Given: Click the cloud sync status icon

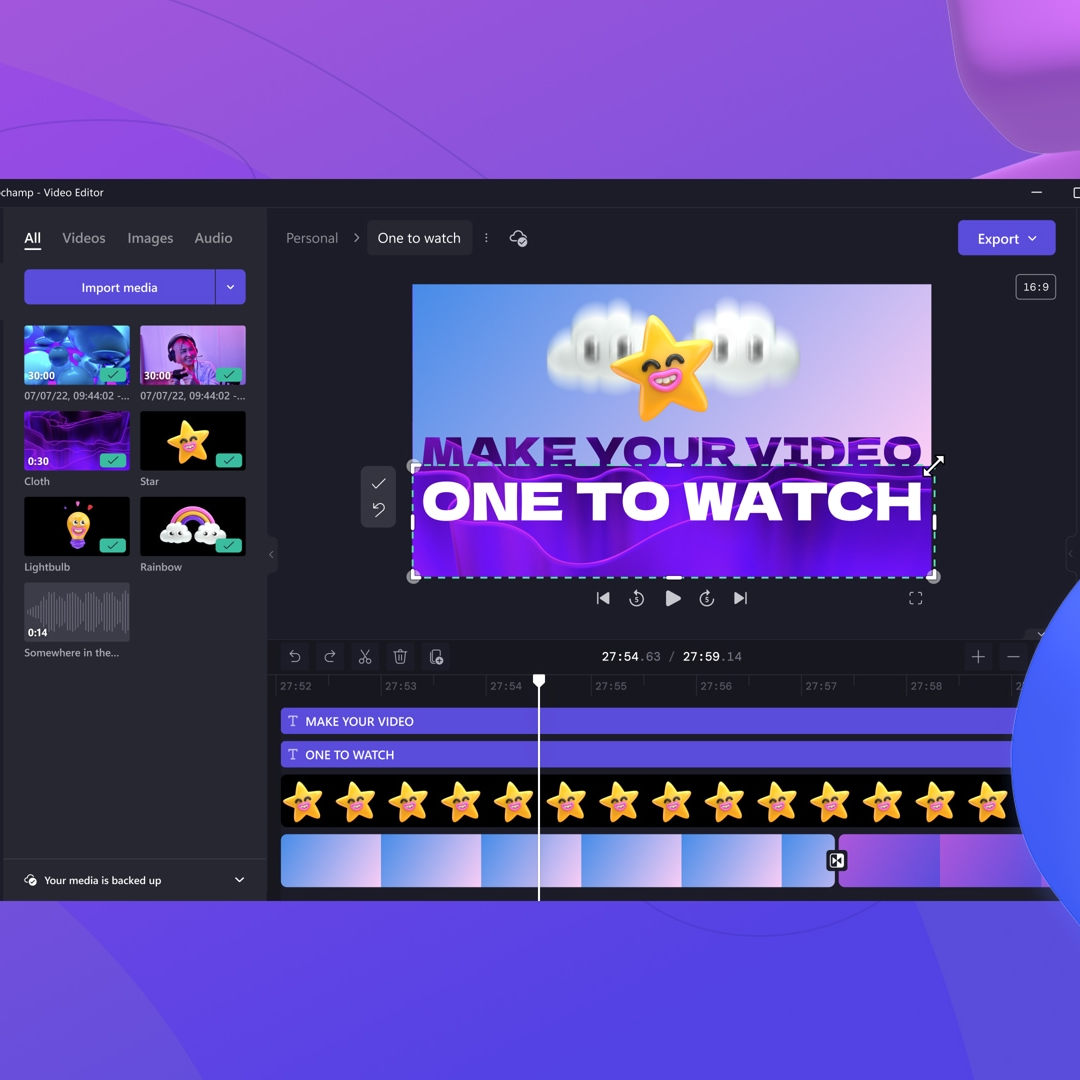Looking at the screenshot, I should click(x=518, y=238).
